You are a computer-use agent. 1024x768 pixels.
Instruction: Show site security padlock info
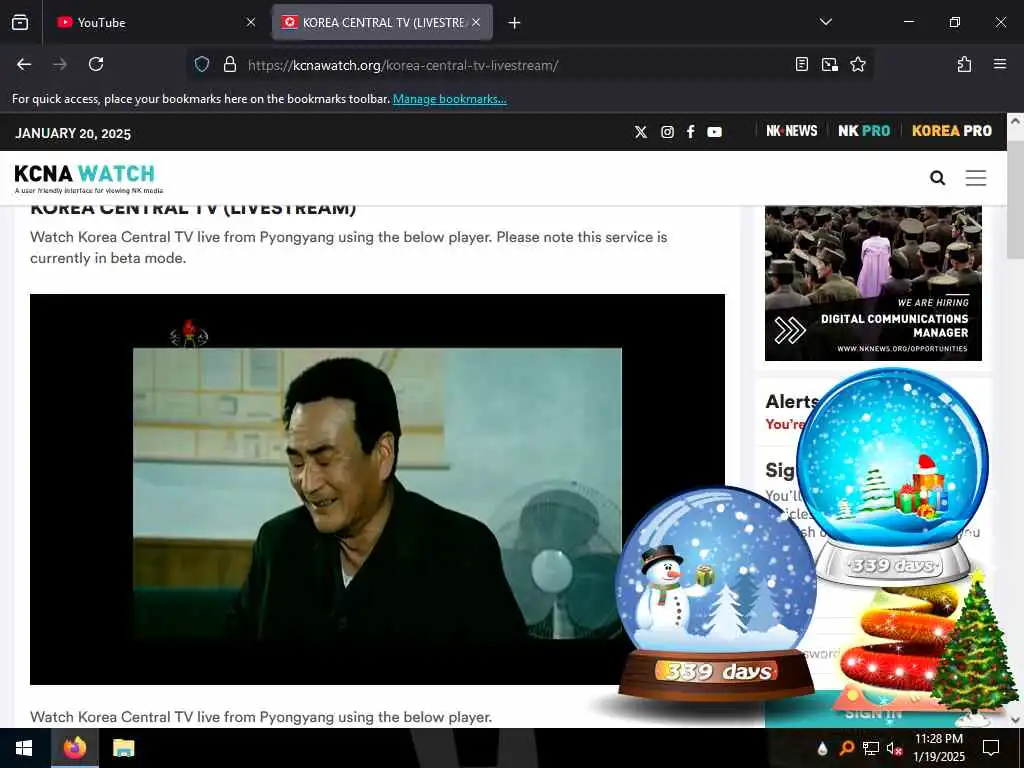[x=229, y=64]
